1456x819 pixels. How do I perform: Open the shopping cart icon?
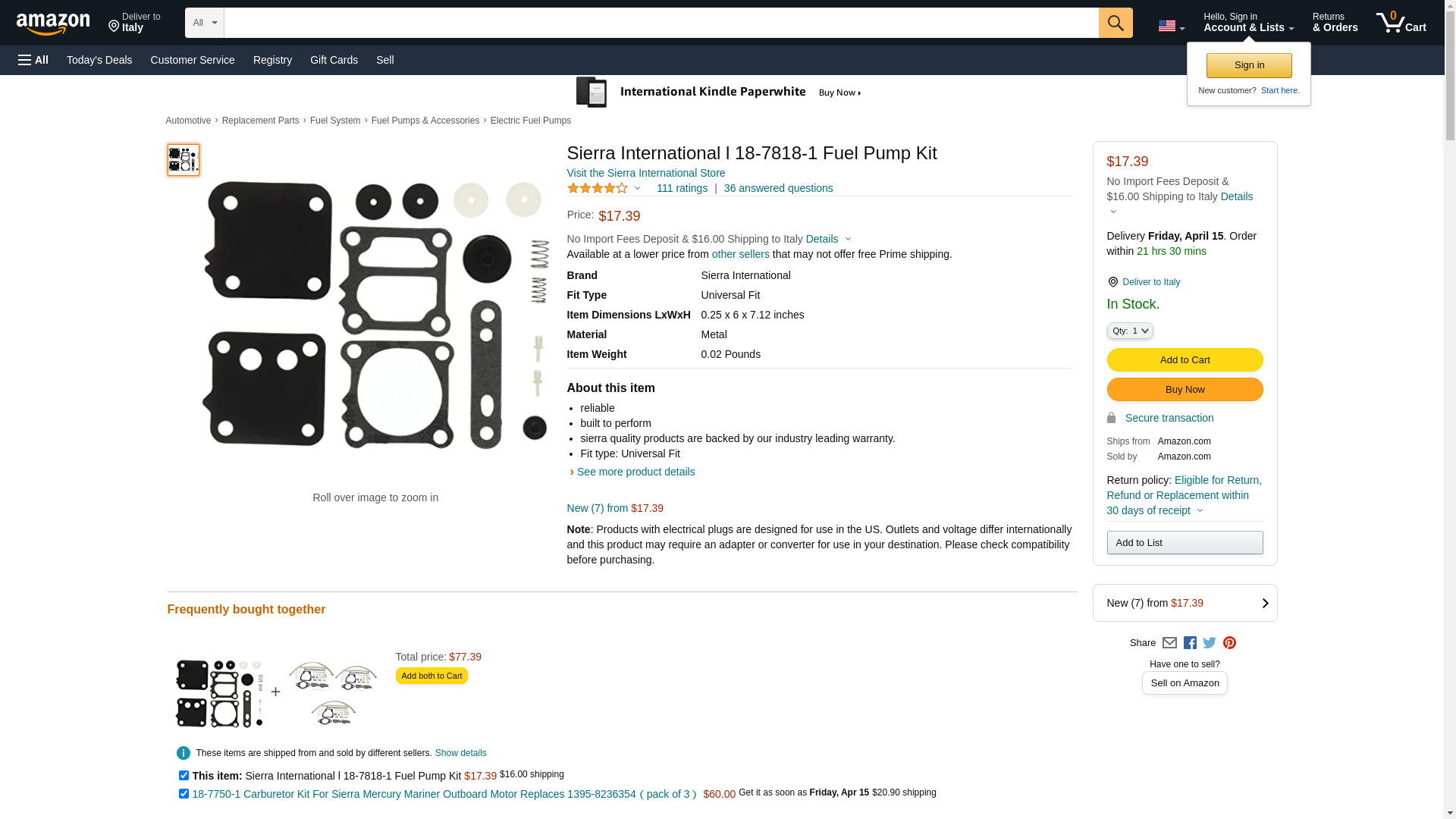(1401, 23)
